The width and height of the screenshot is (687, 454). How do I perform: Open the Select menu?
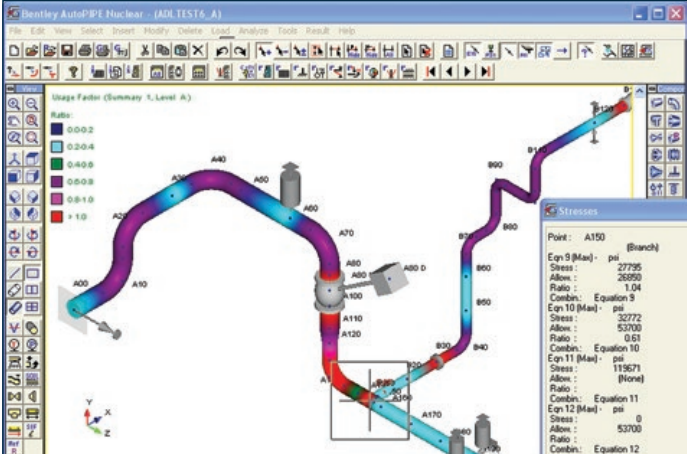pyautogui.click(x=92, y=31)
